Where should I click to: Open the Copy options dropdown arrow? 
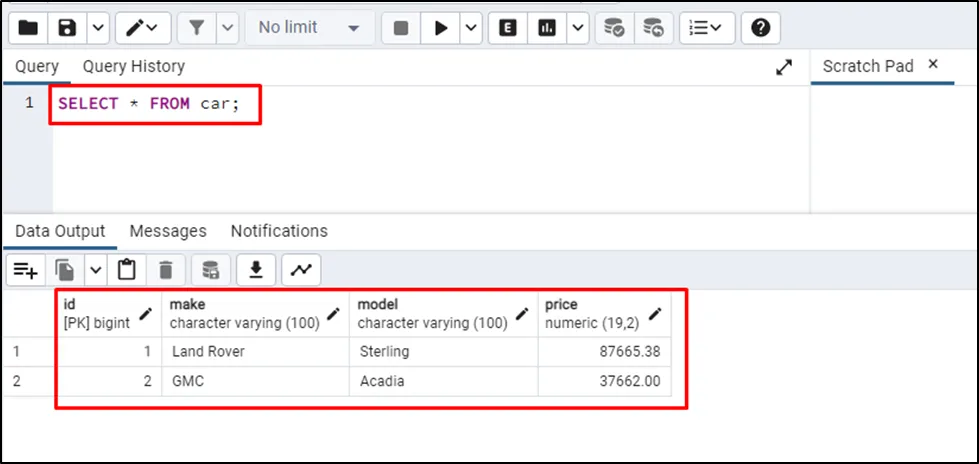click(x=95, y=269)
